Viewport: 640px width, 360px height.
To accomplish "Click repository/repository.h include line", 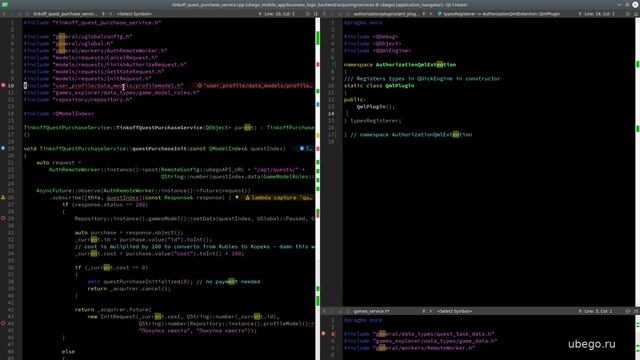I will [78, 100].
